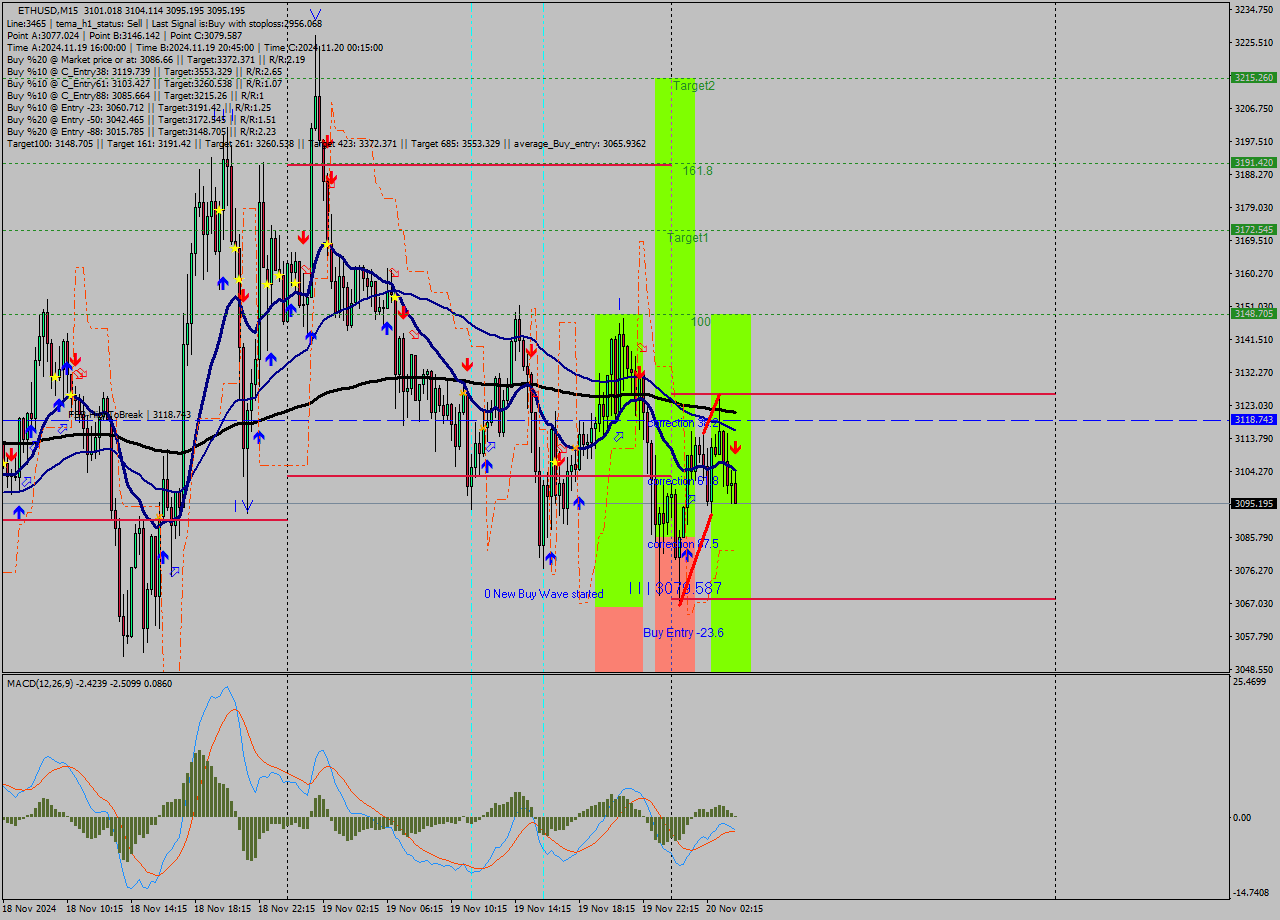This screenshot has height=920, width=1280.
Task: Click the 'correction 61.8' label
Action: coord(684,481)
